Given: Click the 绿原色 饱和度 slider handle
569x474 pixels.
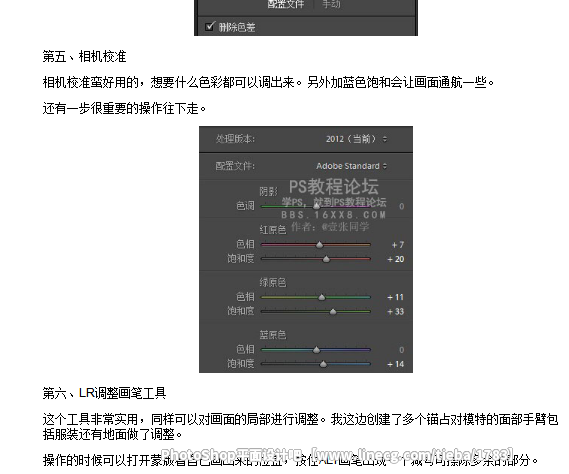Looking at the screenshot, I should 333,311.
